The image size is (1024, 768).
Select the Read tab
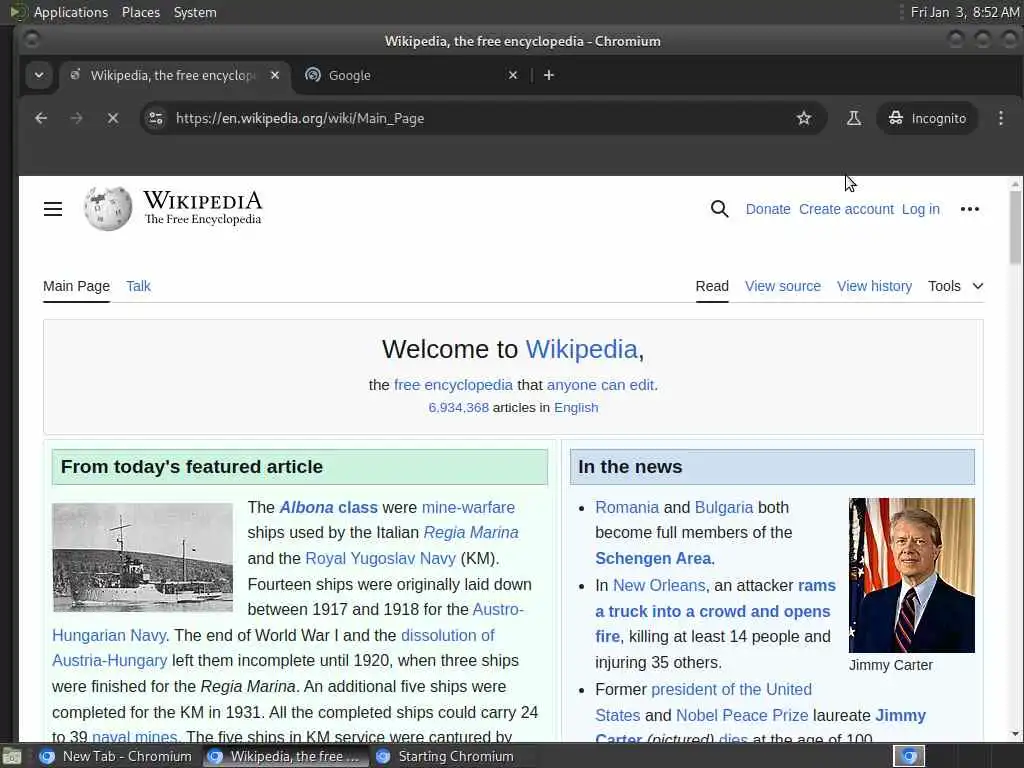point(712,286)
